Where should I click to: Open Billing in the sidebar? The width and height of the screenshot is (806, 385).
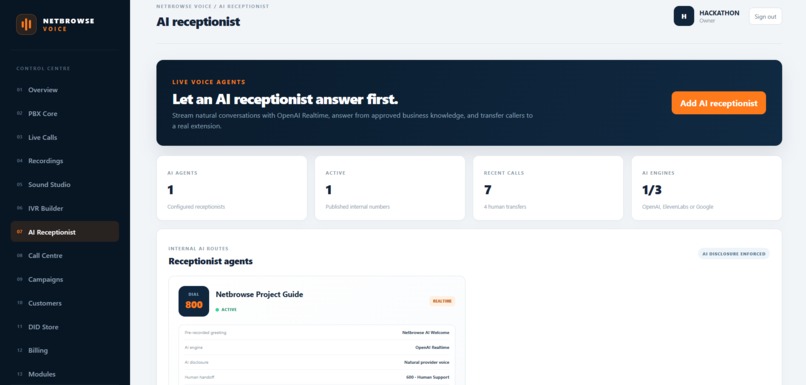coord(65,351)
